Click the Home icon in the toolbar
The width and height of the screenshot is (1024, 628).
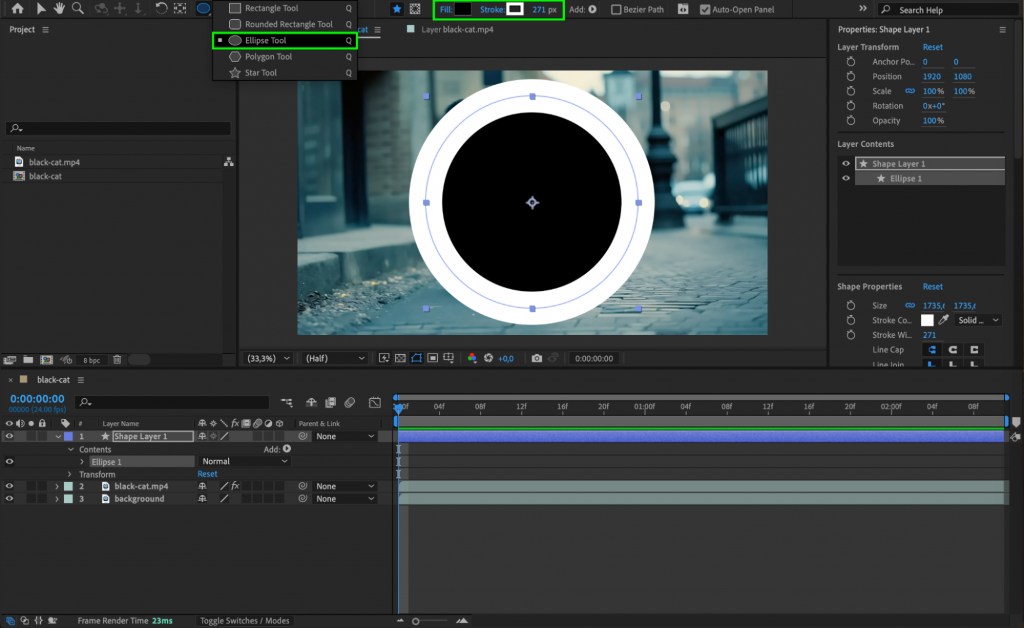[16, 9]
